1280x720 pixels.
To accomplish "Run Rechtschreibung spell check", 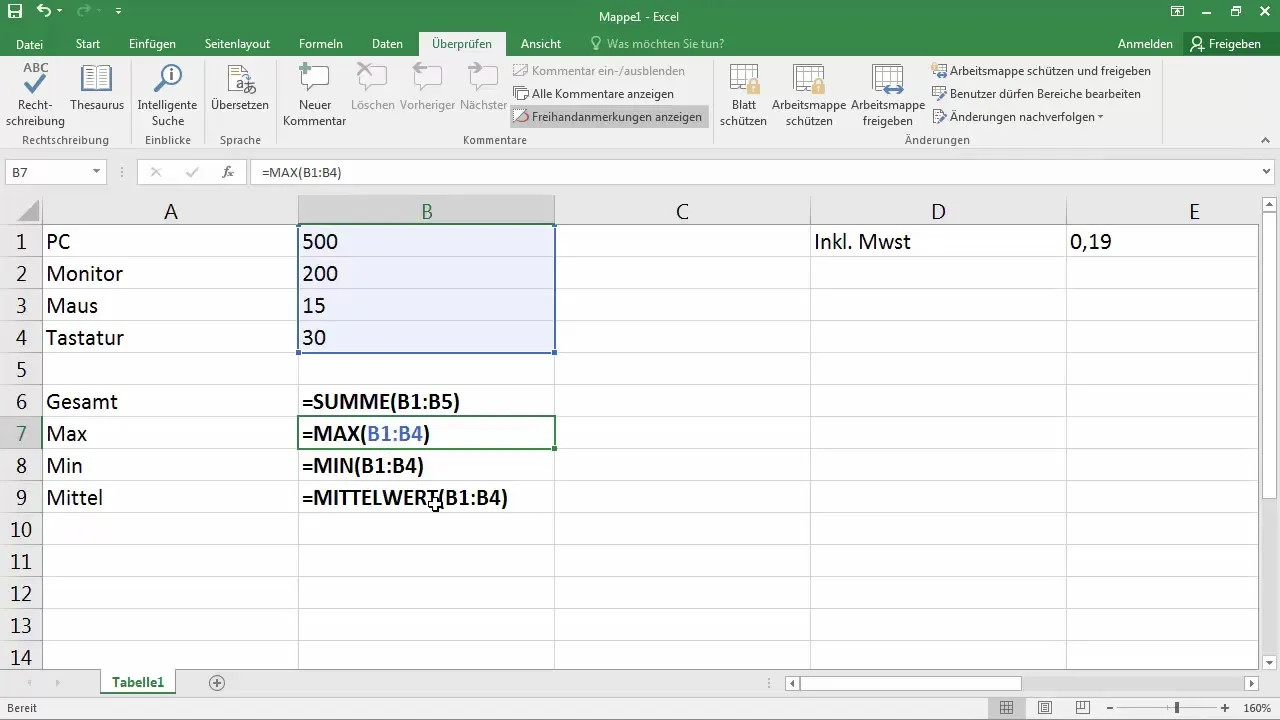I will (36, 95).
